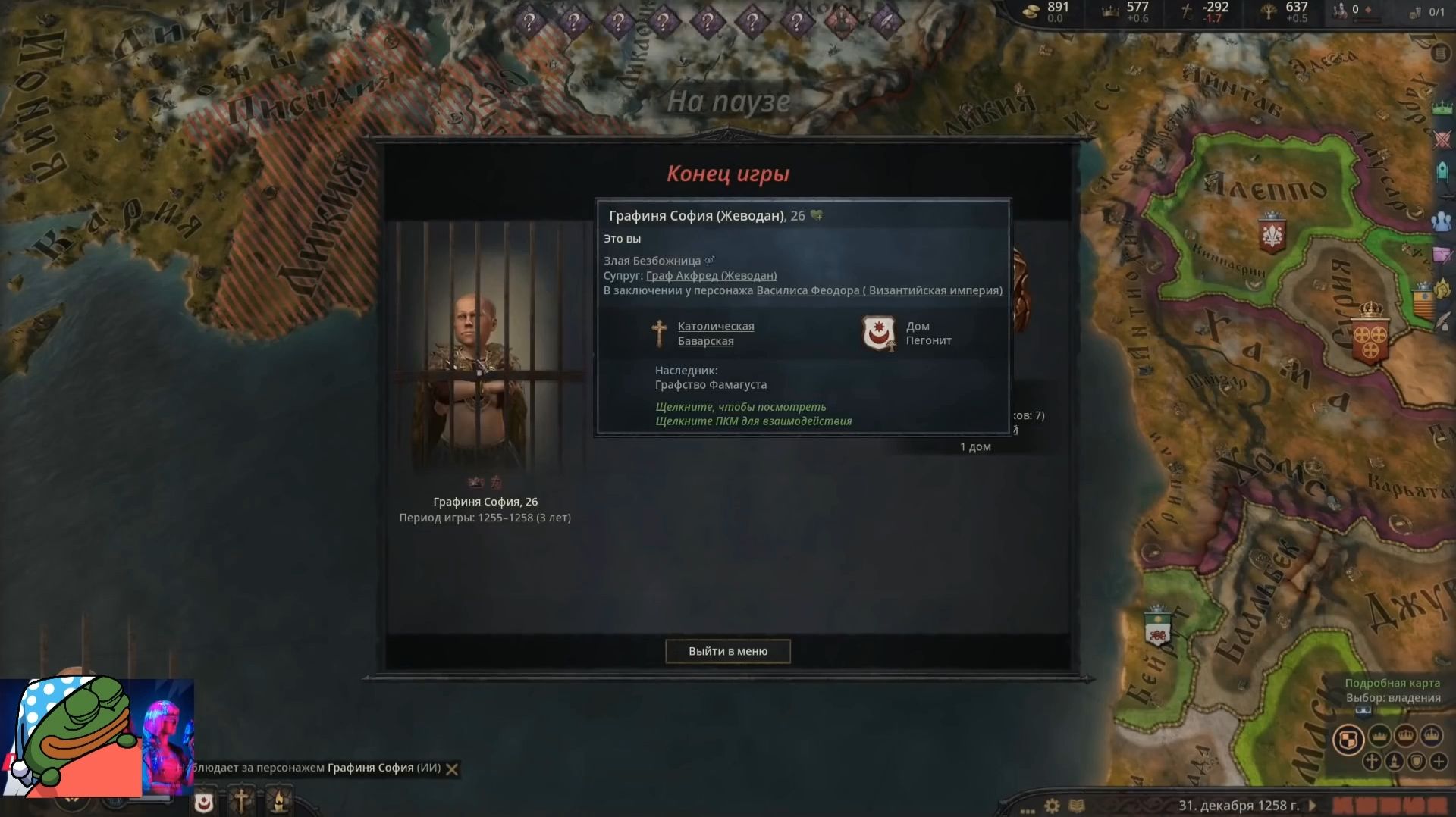This screenshot has width=1456, height=817.
Task: Click the "Выйти в меню" button
Action: (728, 651)
